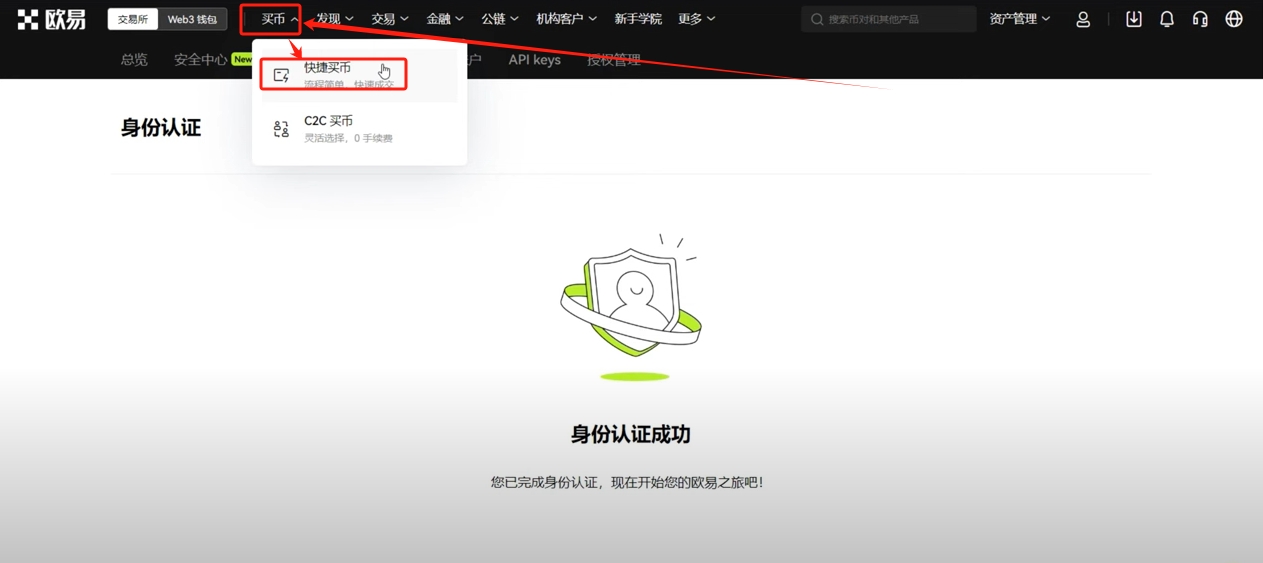Switch to 交易所 mode
This screenshot has height=563, width=1263.
(133, 19)
